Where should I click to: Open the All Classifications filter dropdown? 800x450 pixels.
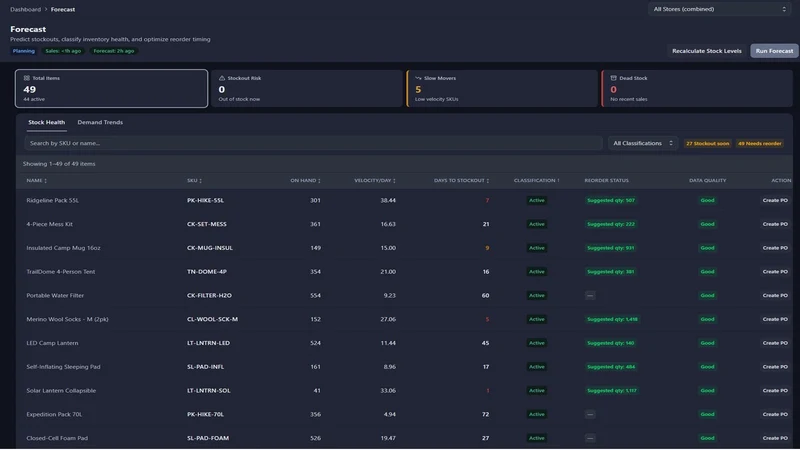pos(643,143)
